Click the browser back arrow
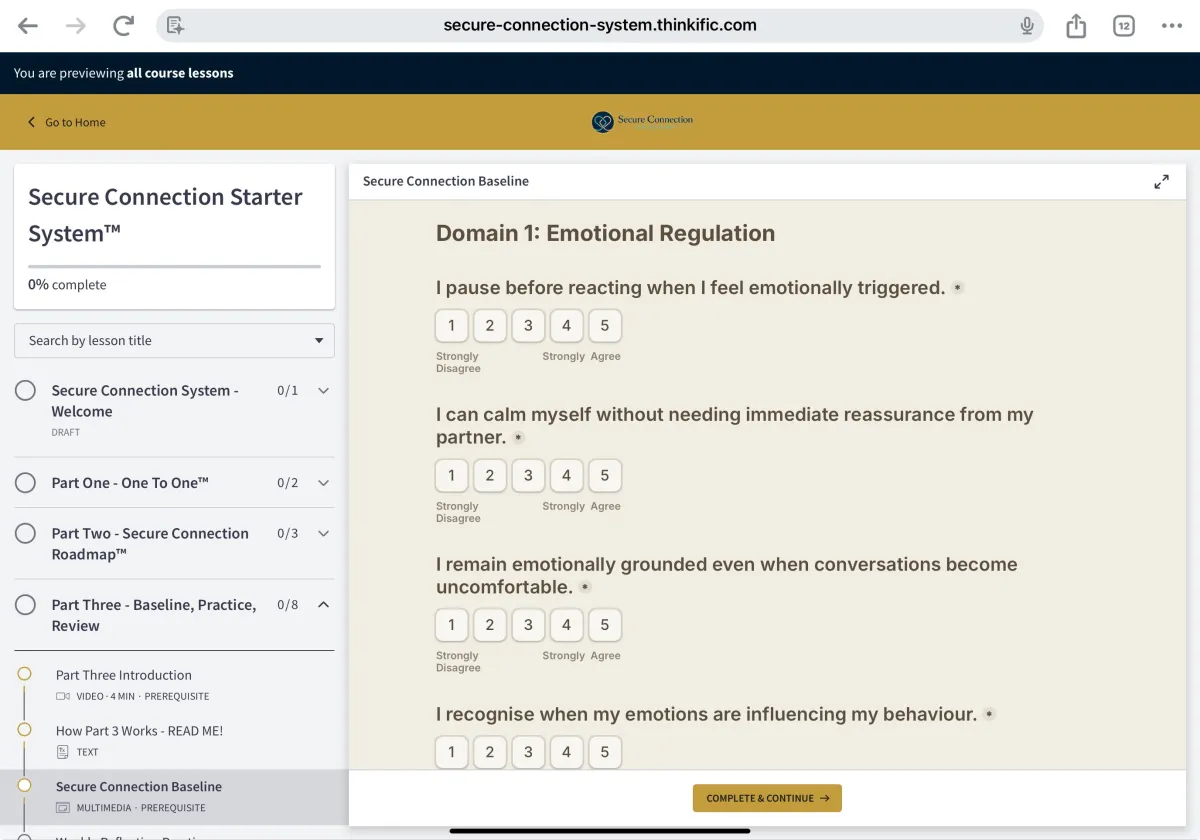The height and width of the screenshot is (840, 1200). (28, 26)
